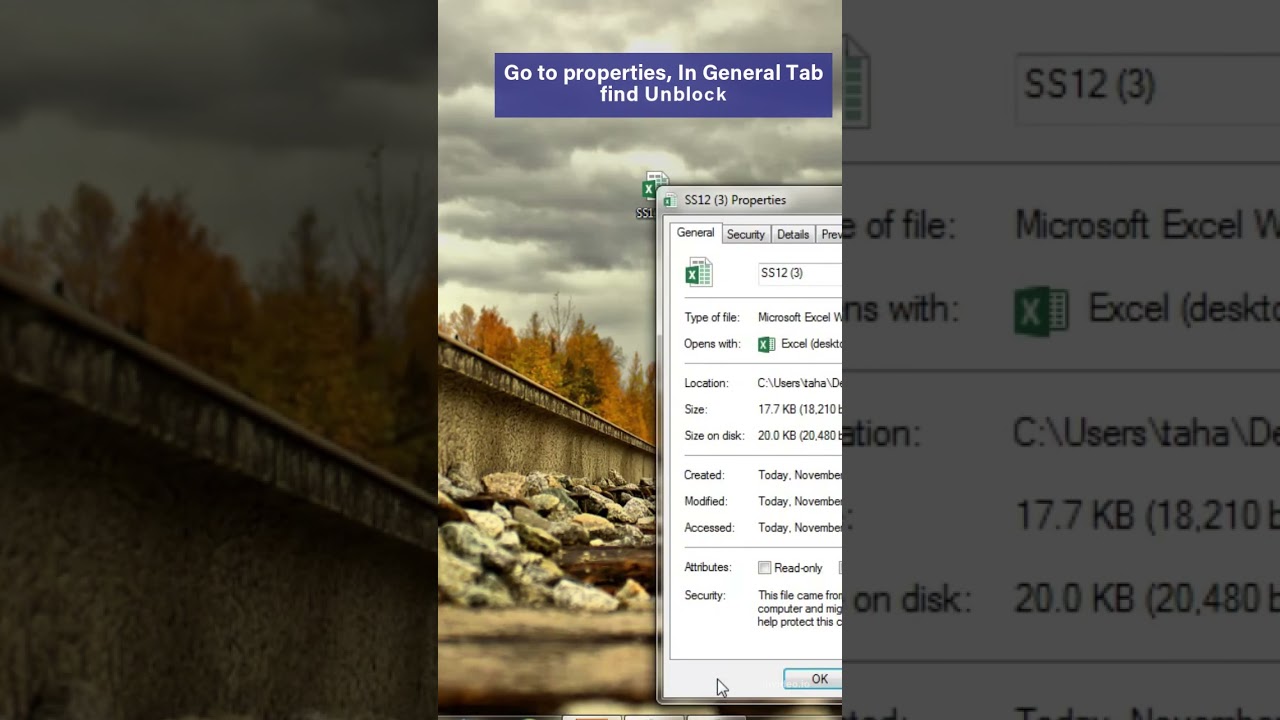Click the large Excel file icon beside the name field
The width and height of the screenshot is (1280, 720).
pos(698,272)
